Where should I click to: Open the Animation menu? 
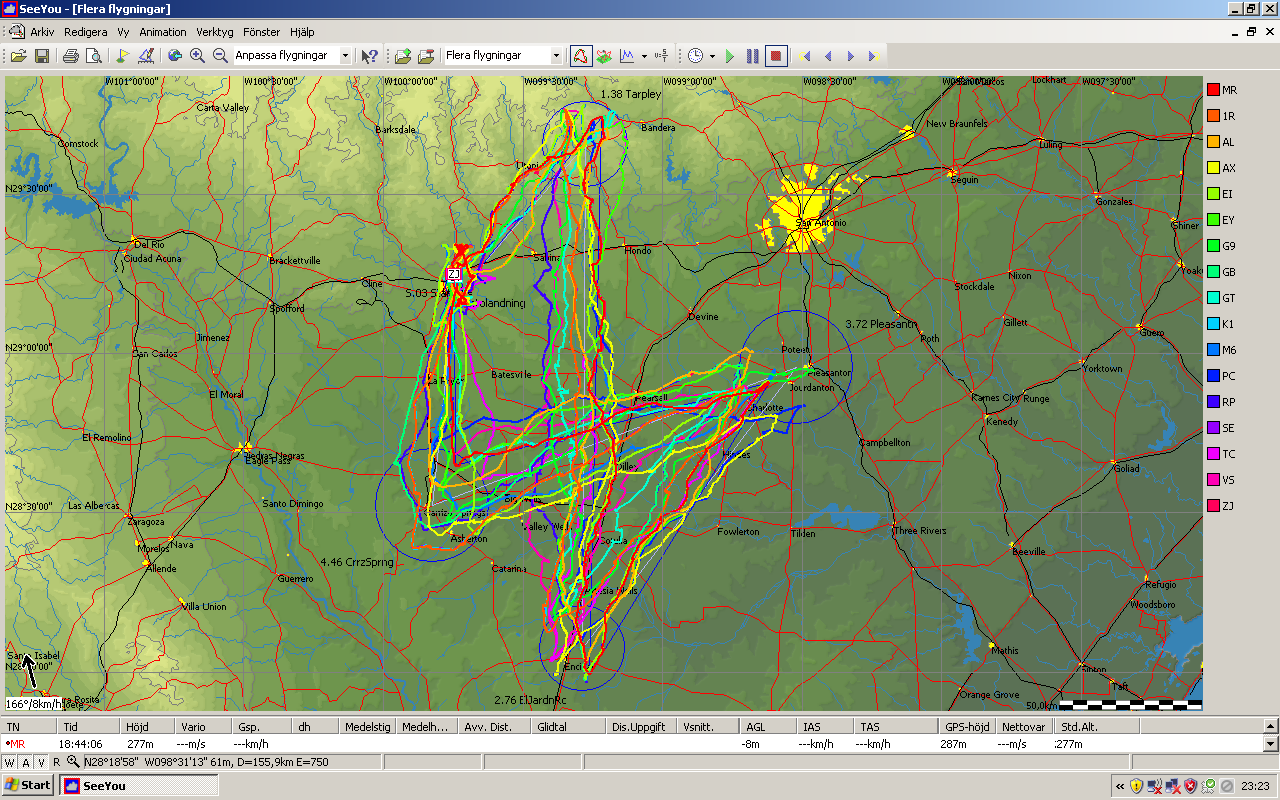[x=162, y=32]
